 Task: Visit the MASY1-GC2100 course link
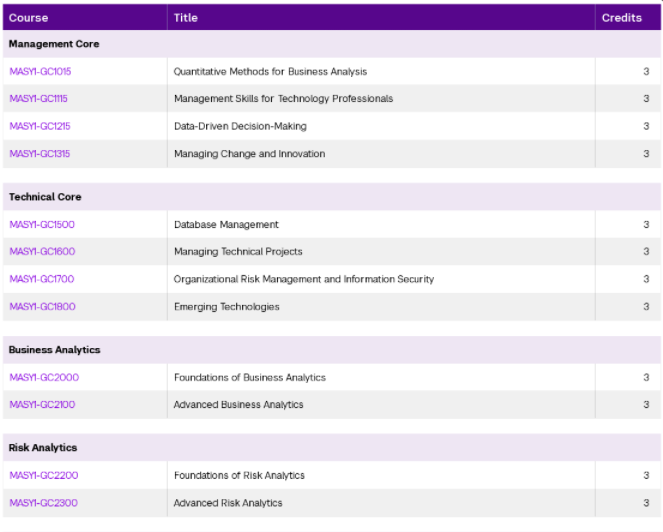[x=42, y=405]
